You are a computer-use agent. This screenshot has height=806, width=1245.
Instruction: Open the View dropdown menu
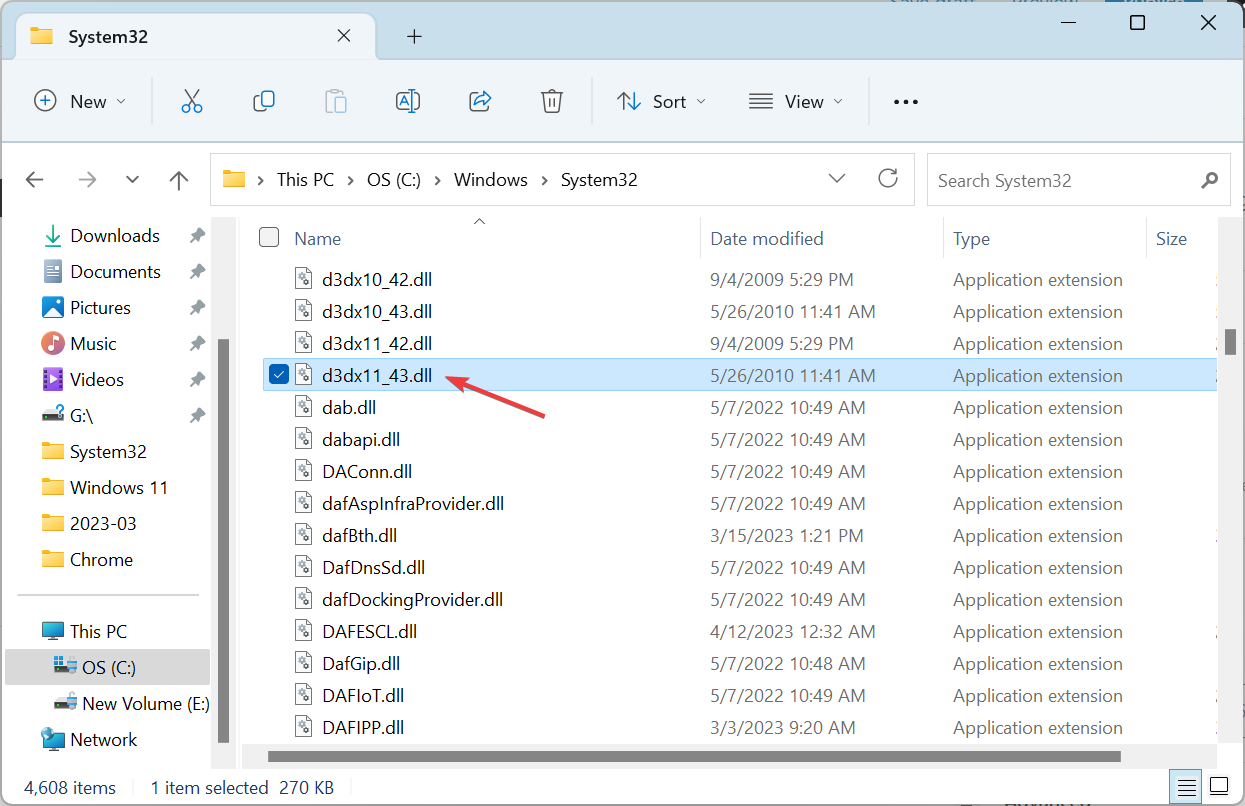[x=795, y=101]
